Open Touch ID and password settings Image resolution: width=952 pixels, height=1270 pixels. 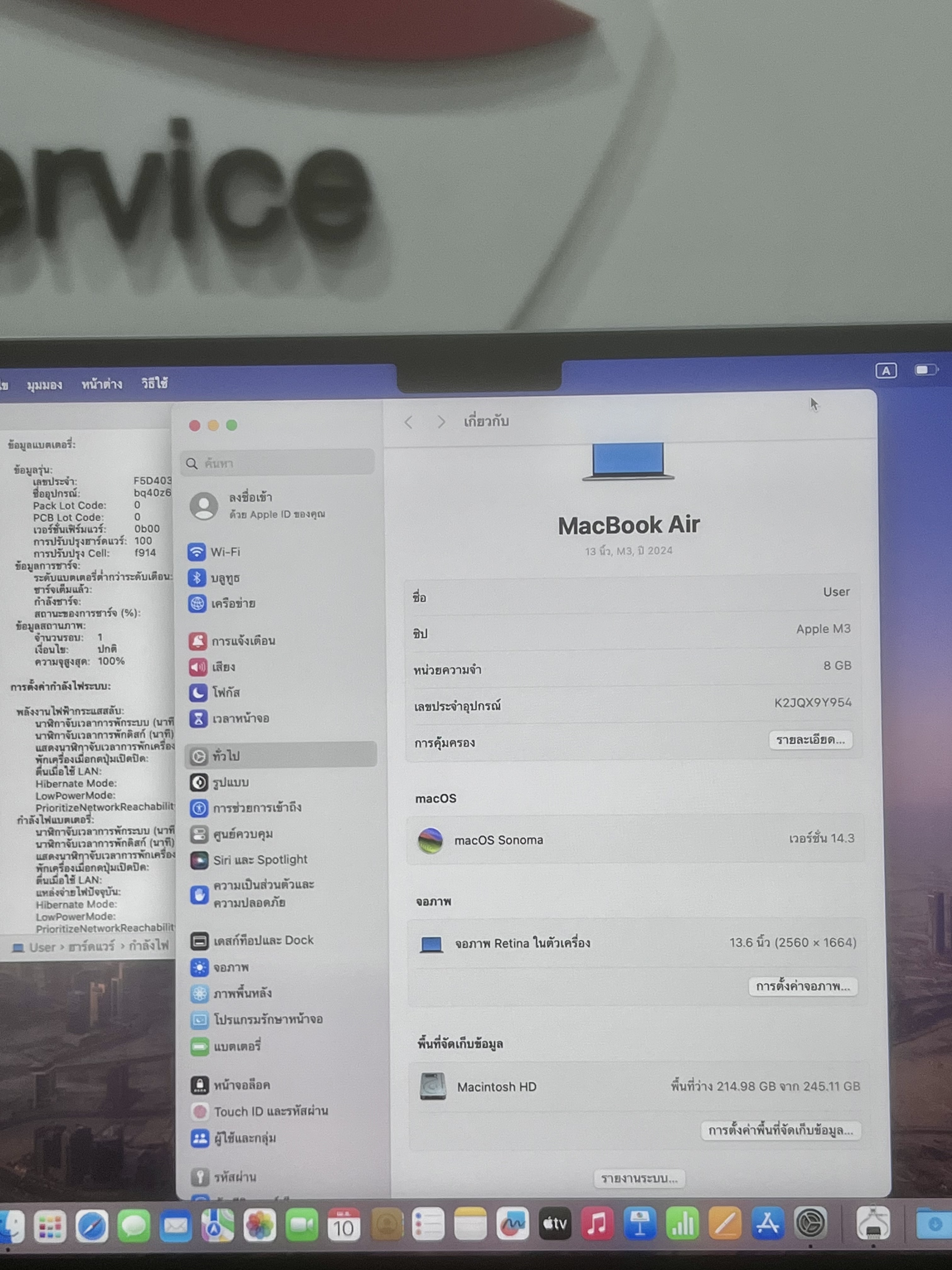point(270,1112)
